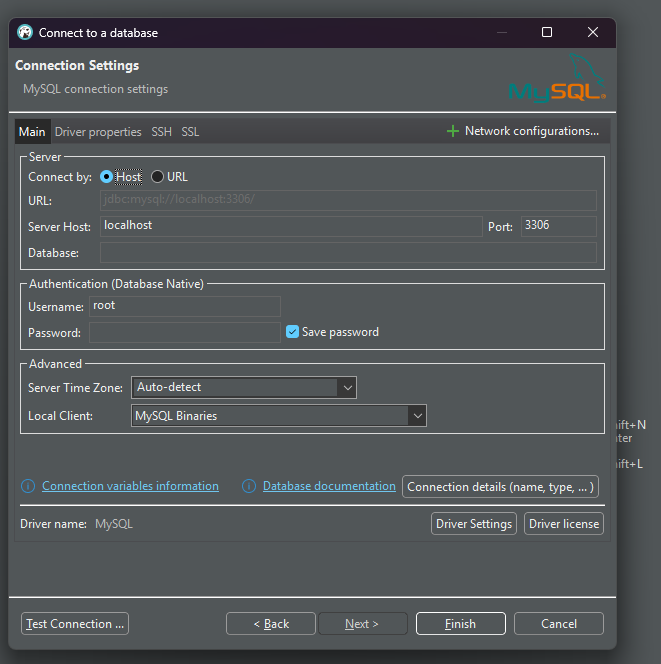Open Connection details (name, type, ...)

[x=501, y=487]
